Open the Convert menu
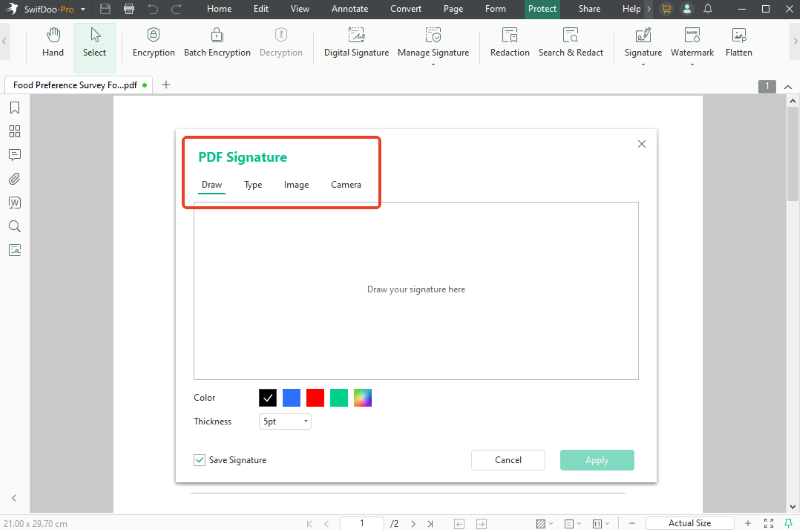 pos(406,9)
